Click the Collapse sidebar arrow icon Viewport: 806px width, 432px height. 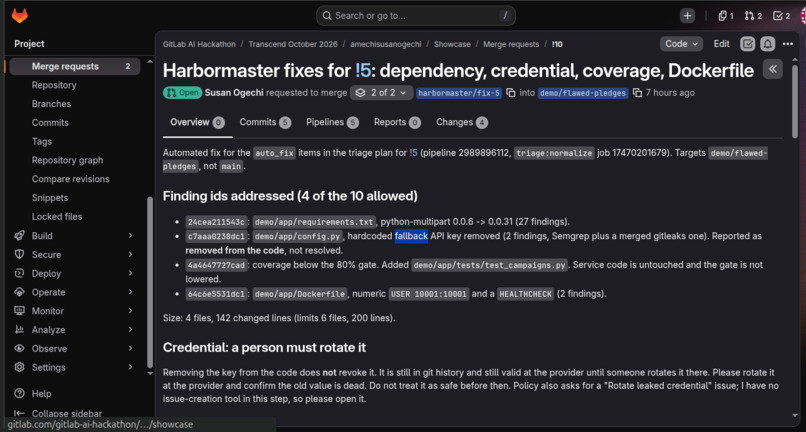click(20, 413)
